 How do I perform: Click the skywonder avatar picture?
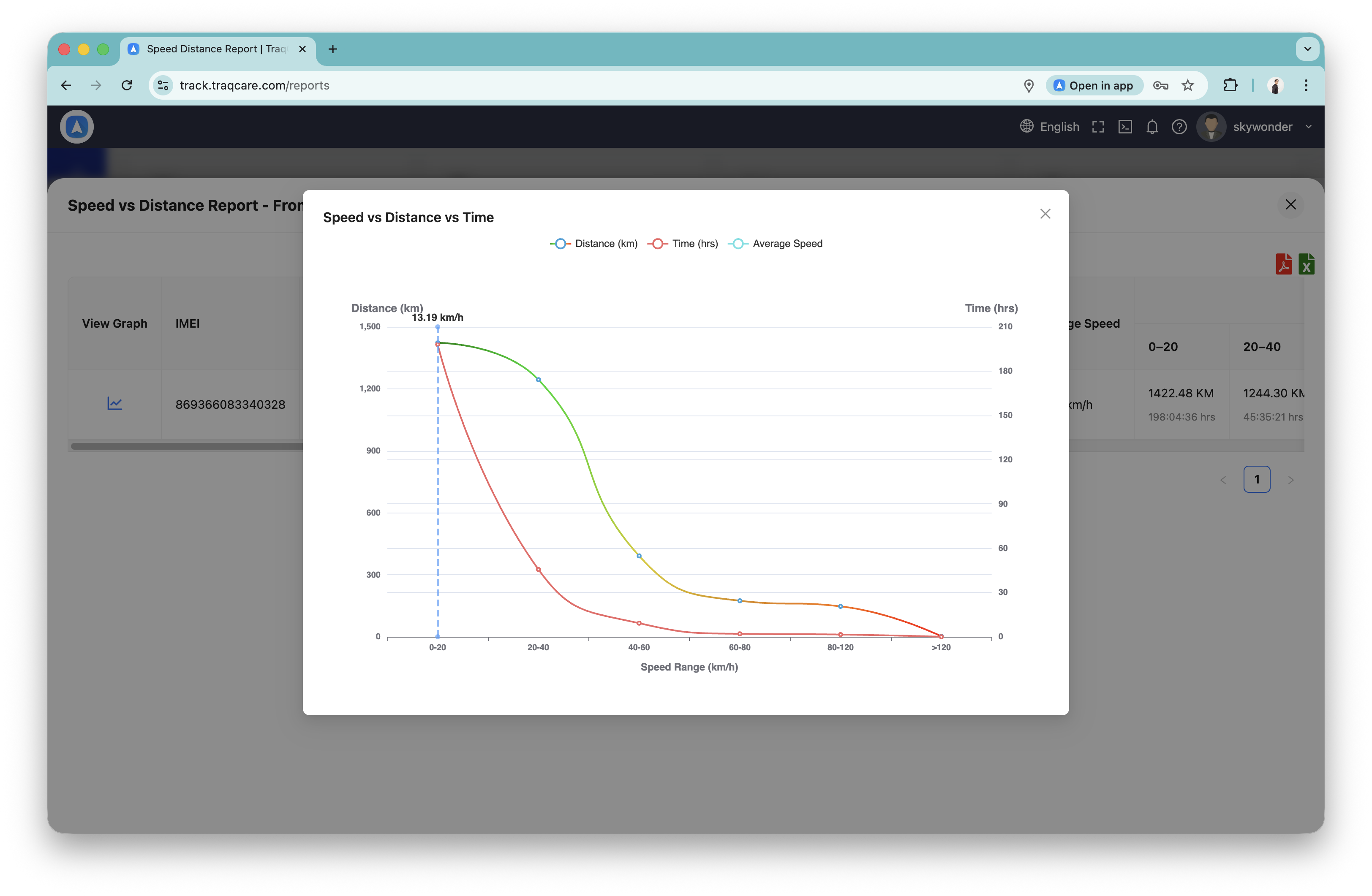pos(1211,127)
